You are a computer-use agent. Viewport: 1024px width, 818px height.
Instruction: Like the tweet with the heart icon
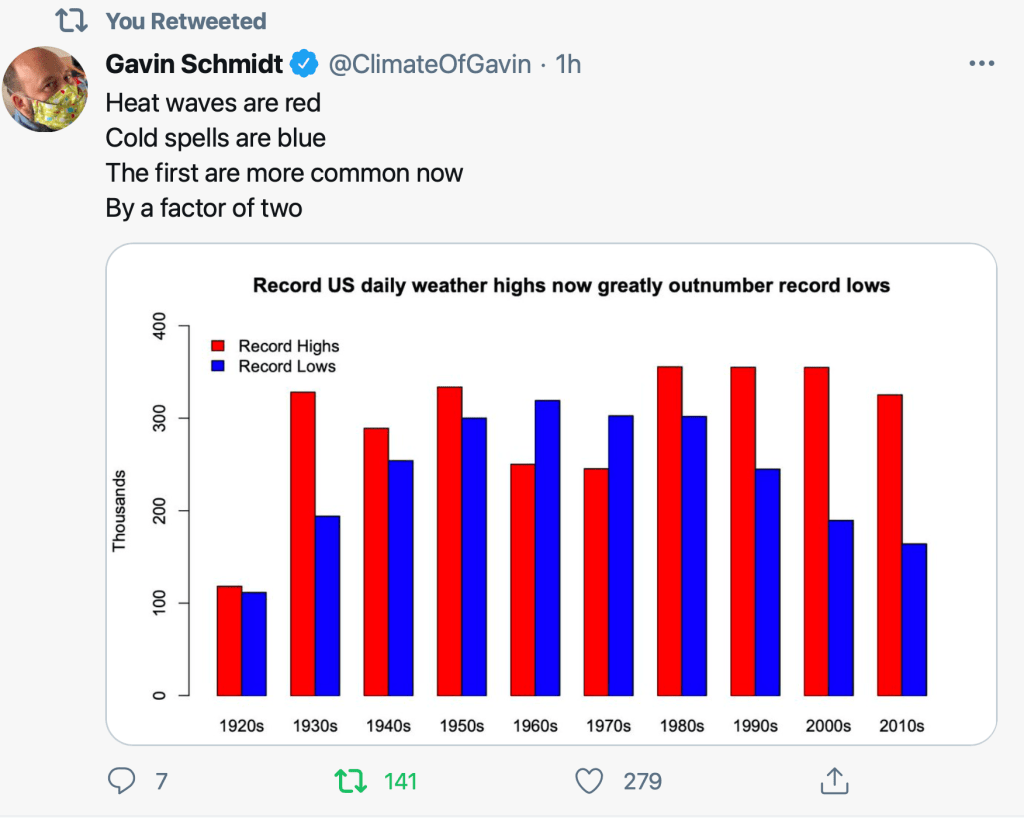[589, 781]
